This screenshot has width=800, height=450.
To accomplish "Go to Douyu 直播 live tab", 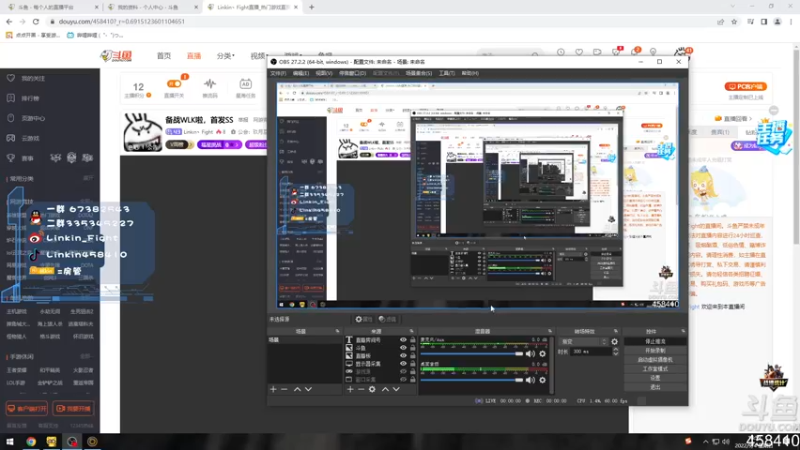I will 194,56.
